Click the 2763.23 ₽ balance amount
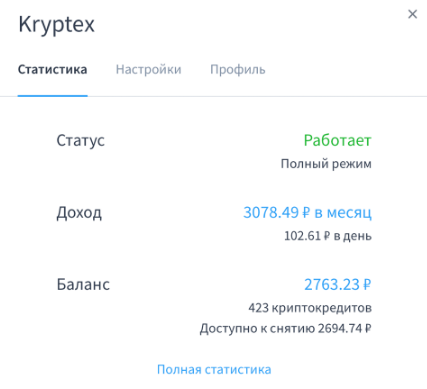The width and height of the screenshot is (427, 389). pyautogui.click(x=338, y=285)
